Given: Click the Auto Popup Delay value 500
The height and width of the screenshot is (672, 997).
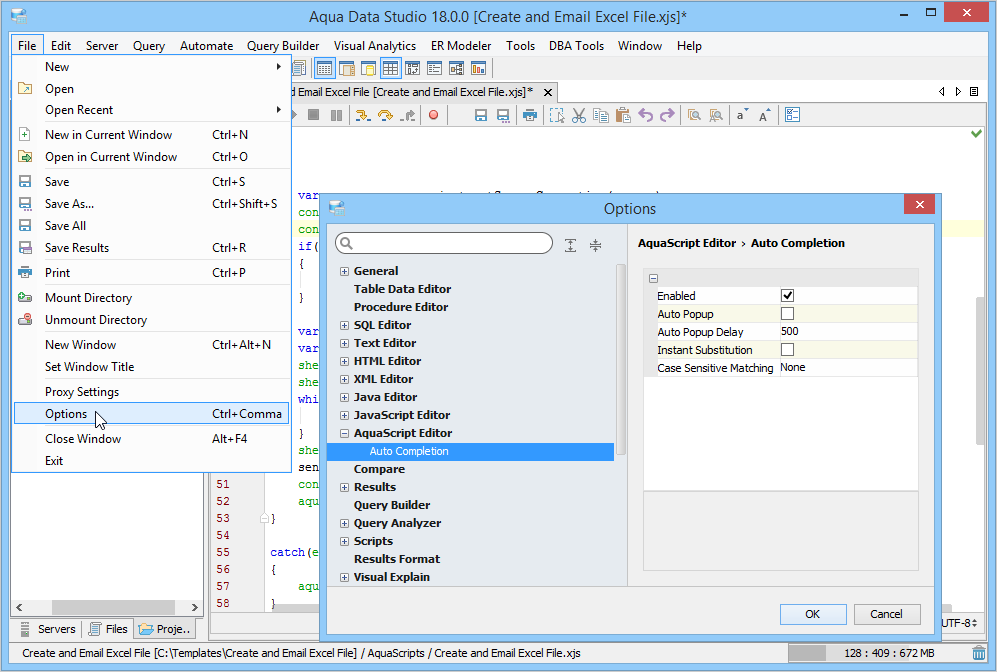Looking at the screenshot, I should 848,331.
